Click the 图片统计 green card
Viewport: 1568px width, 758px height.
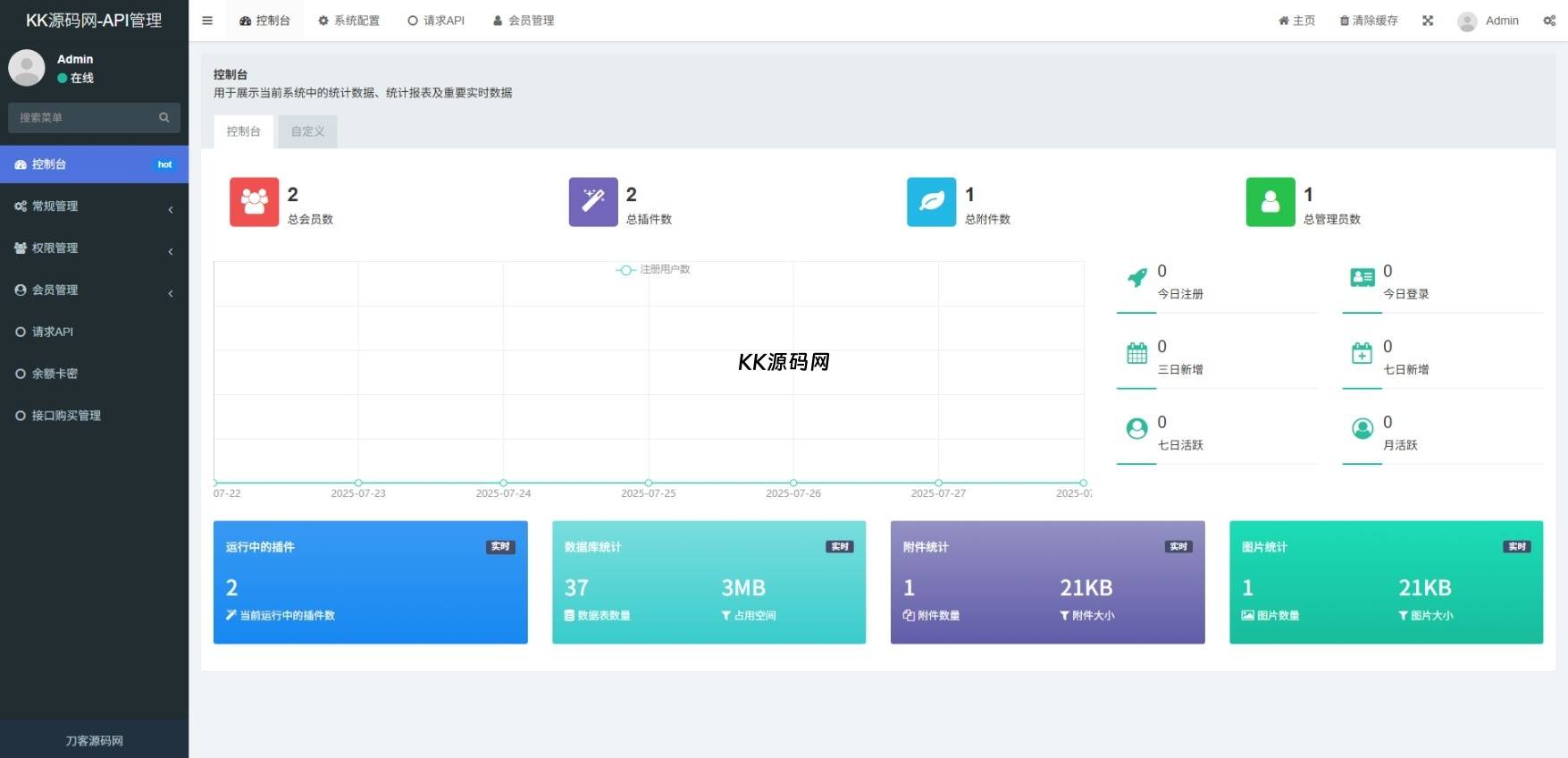click(x=1387, y=582)
